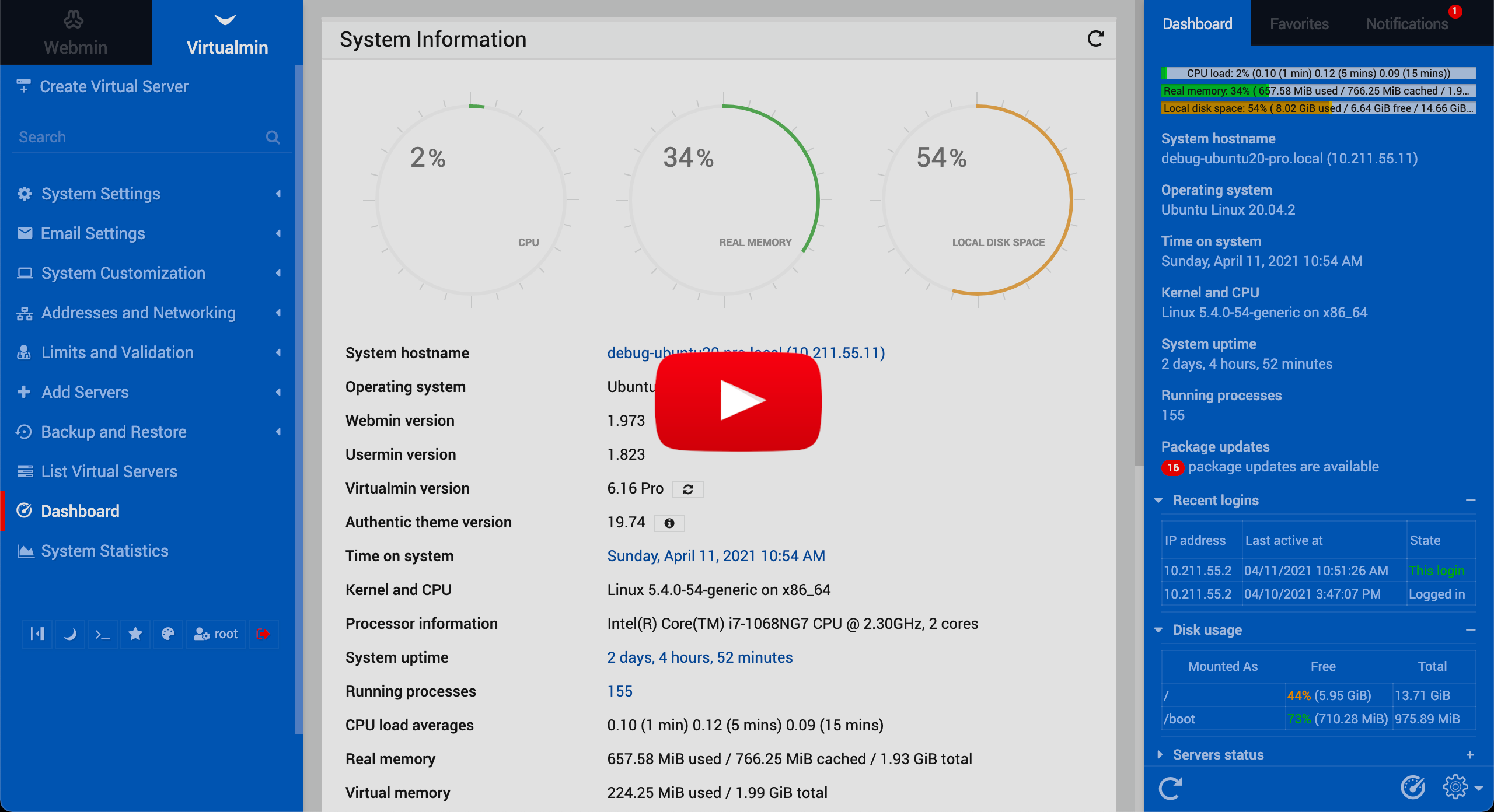Minimize Disk usage with minus icon

click(x=1470, y=630)
